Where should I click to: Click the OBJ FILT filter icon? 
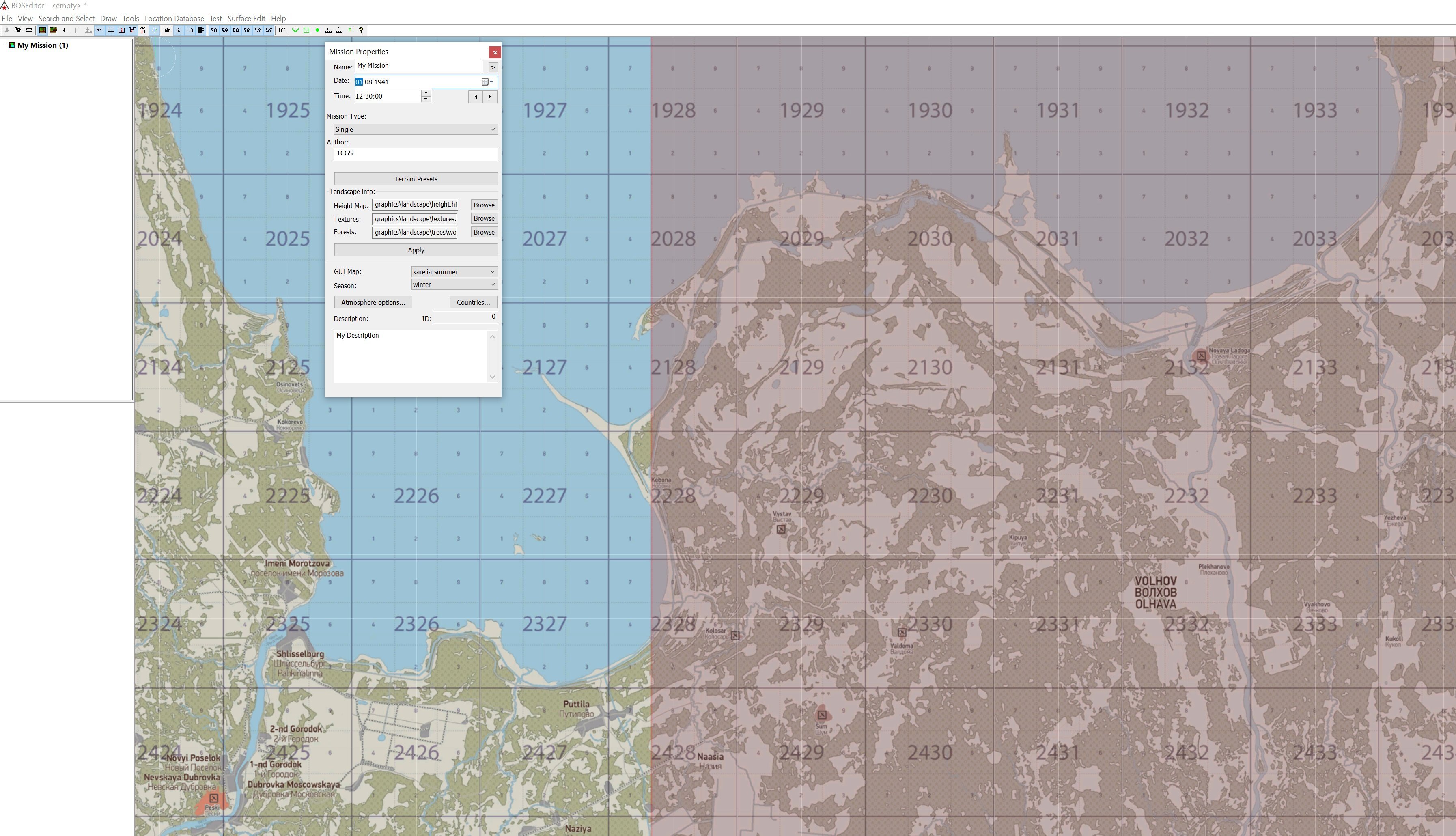point(167,30)
